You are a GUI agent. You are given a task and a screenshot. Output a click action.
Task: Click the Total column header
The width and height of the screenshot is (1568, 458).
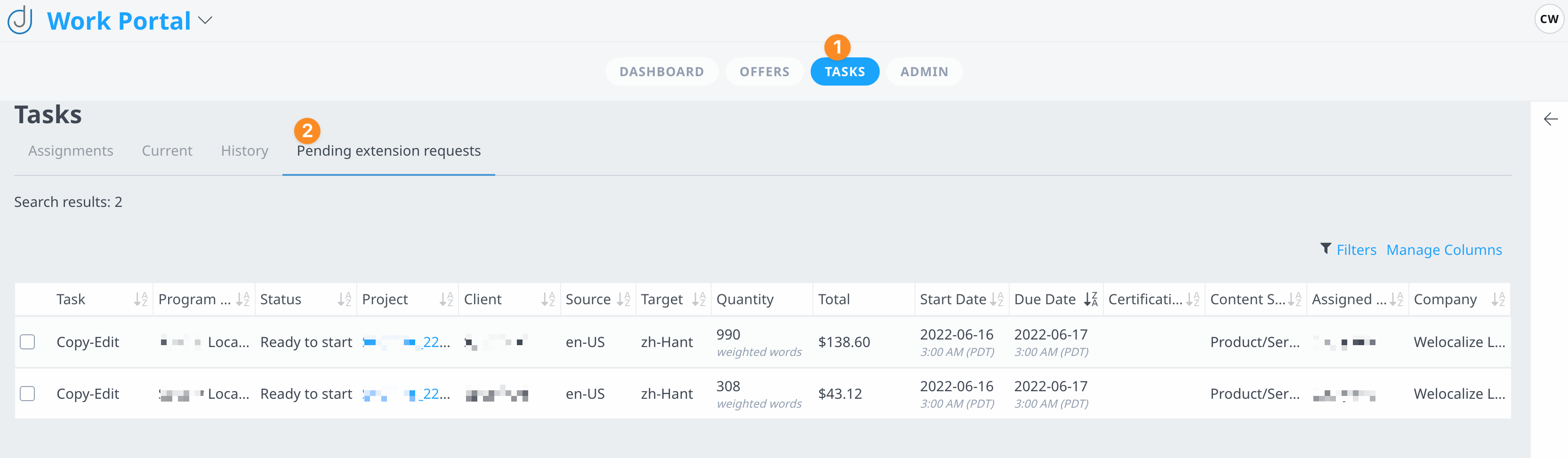833,299
